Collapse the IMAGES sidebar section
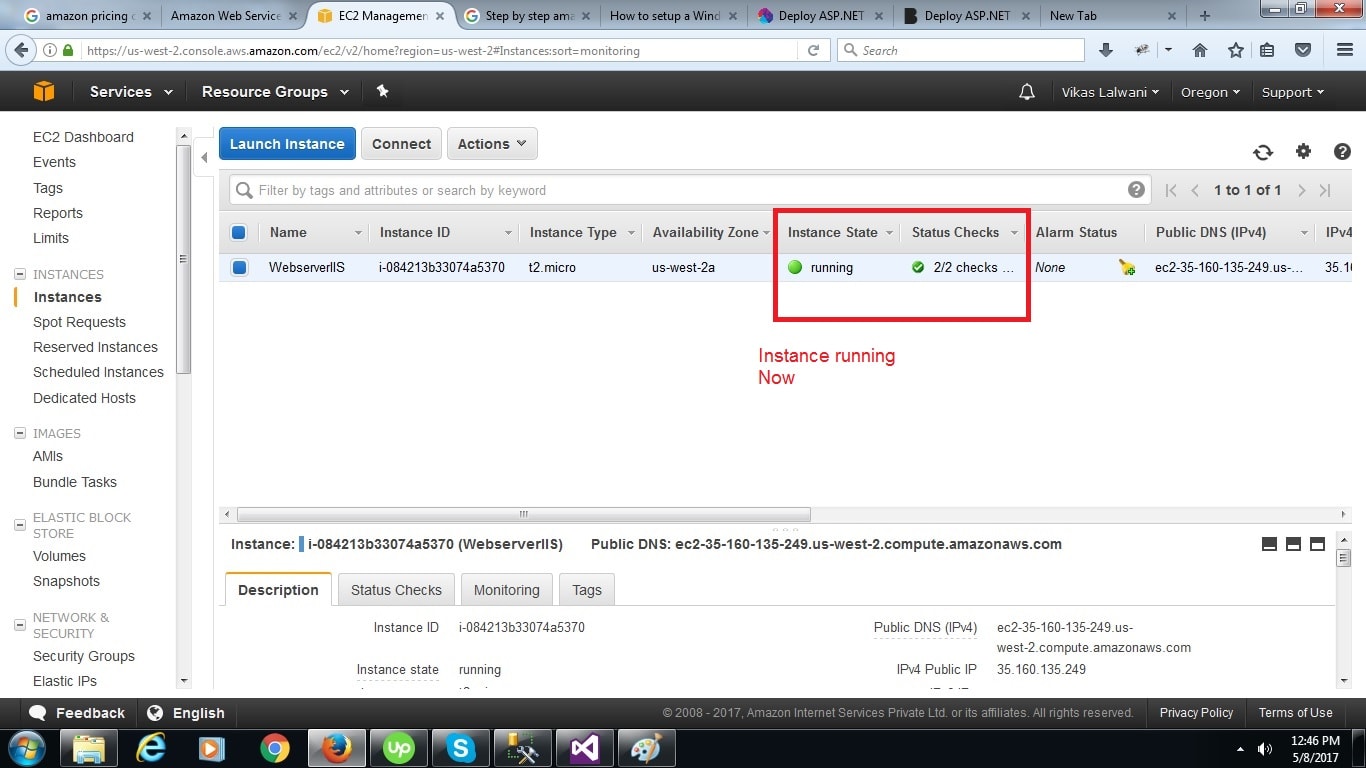Screen dimensions: 1366x768 pos(20,433)
